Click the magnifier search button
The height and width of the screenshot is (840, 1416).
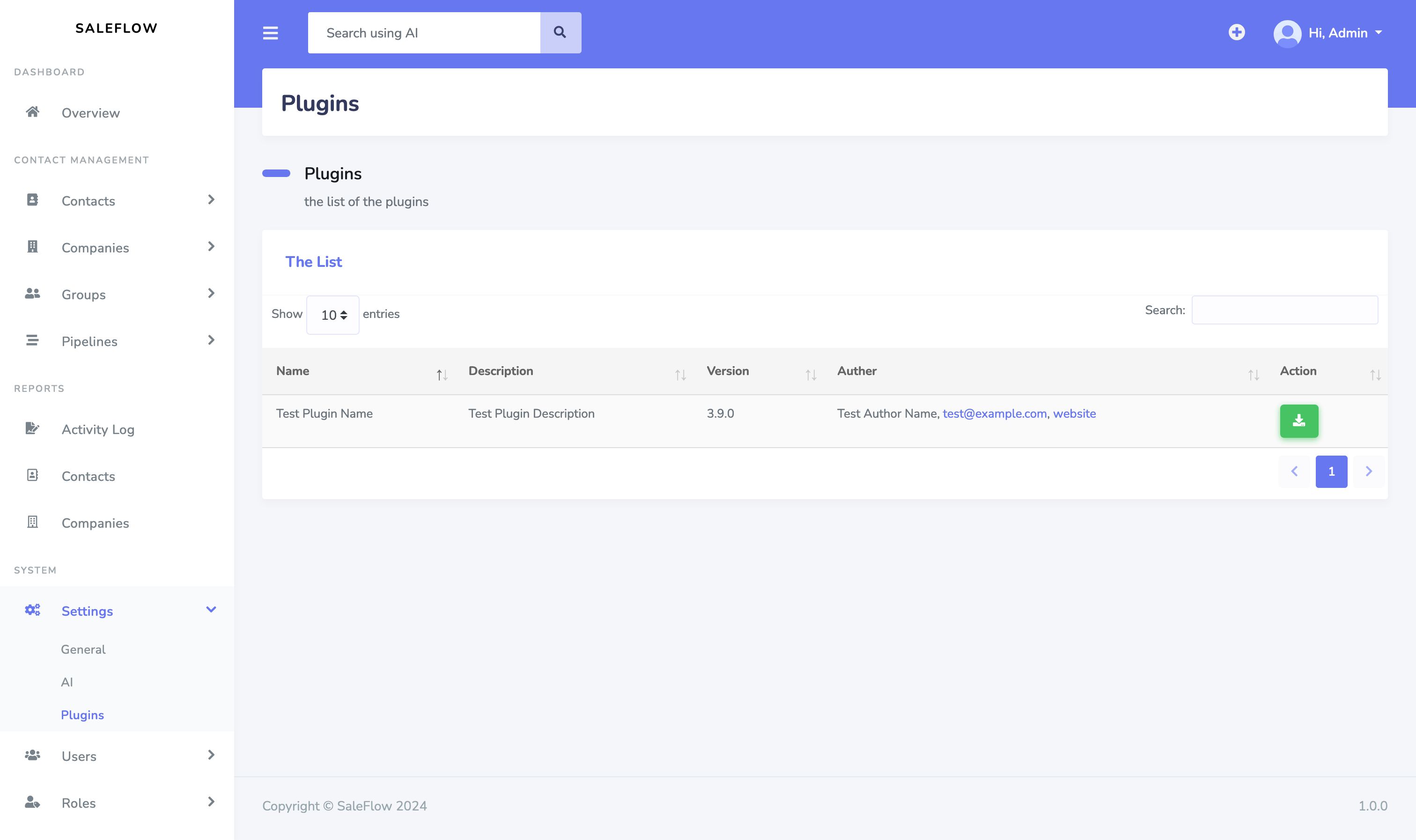pyautogui.click(x=560, y=33)
